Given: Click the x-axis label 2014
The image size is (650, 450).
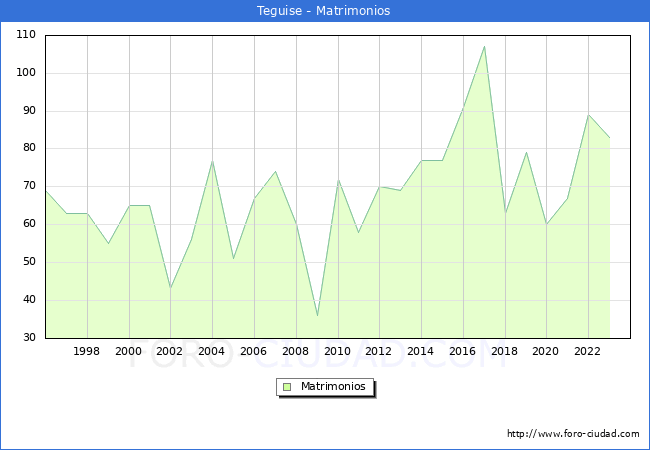Looking at the screenshot, I should [x=420, y=351].
